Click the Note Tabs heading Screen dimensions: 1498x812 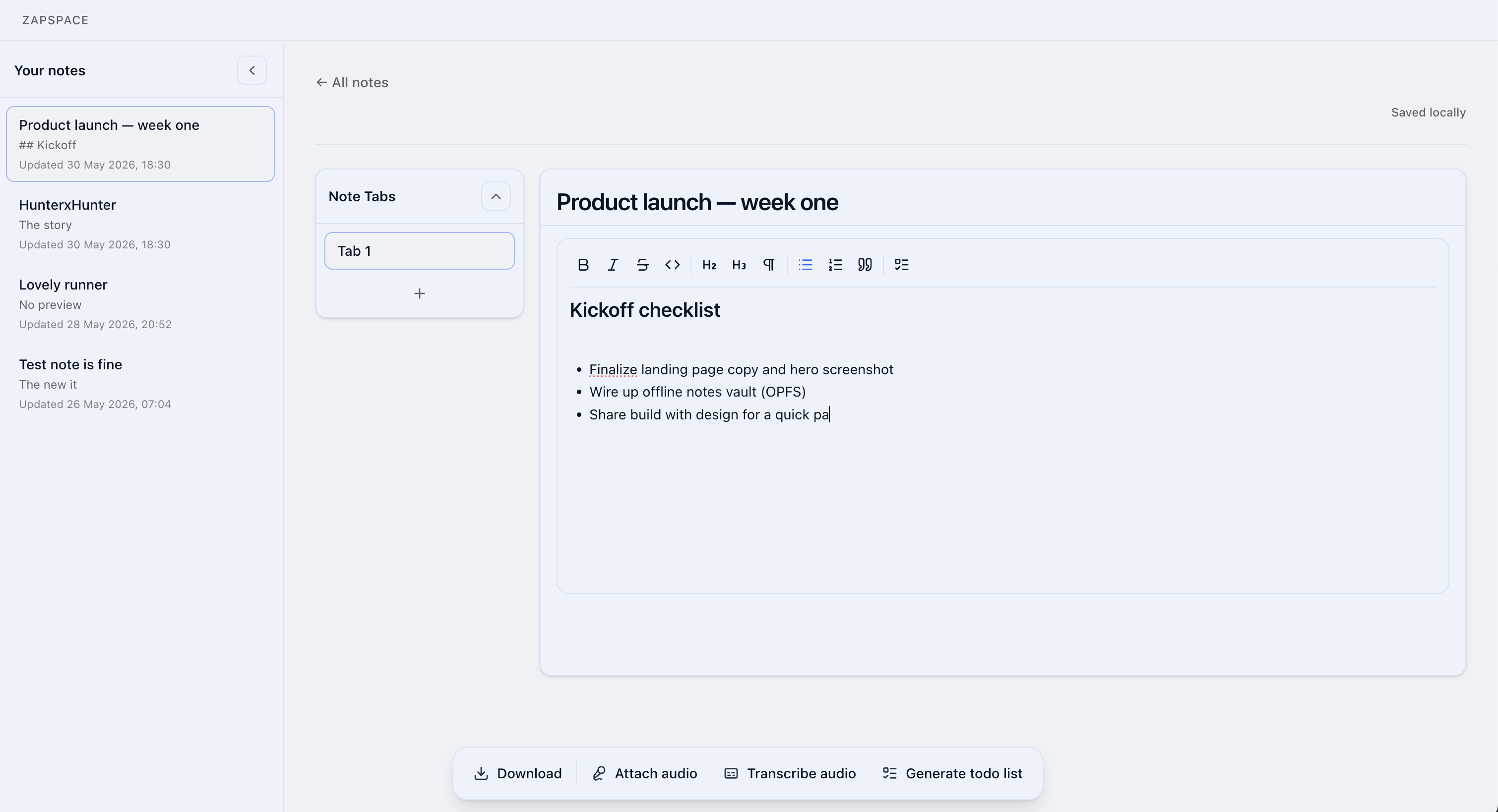pos(362,196)
